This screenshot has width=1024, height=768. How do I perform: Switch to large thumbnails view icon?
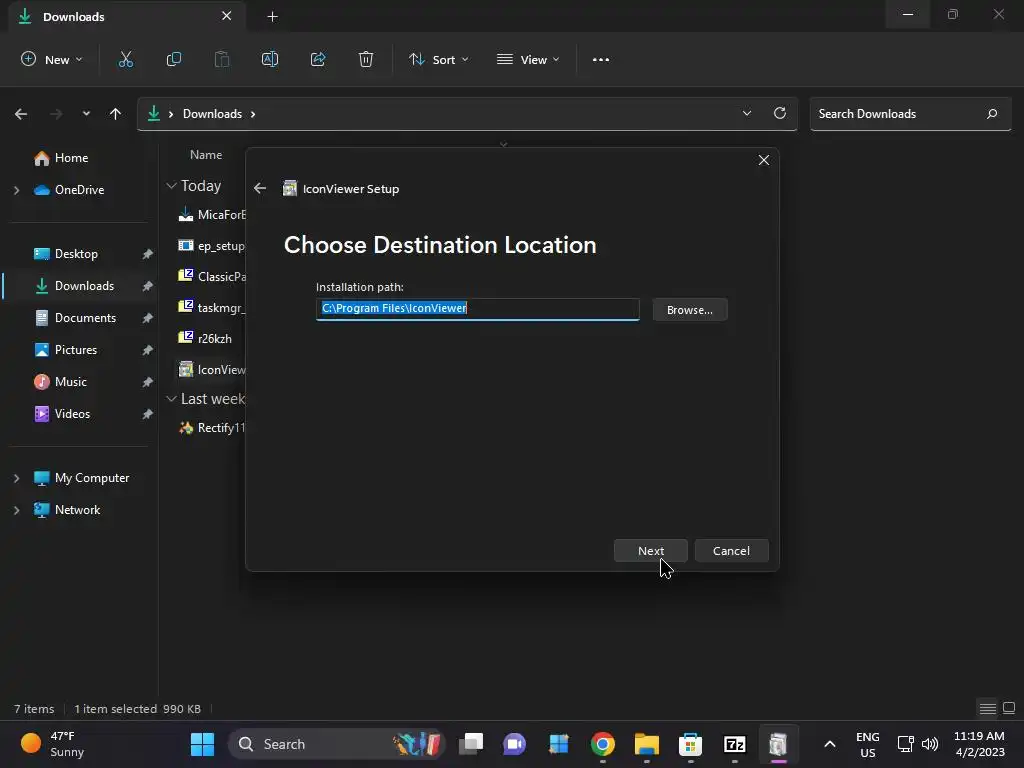pyautogui.click(x=1009, y=708)
